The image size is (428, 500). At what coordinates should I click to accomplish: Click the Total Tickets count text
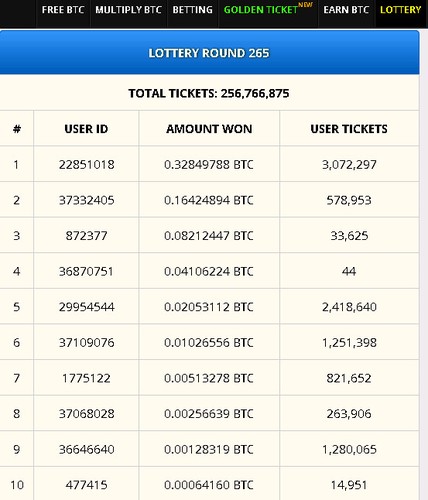click(209, 93)
